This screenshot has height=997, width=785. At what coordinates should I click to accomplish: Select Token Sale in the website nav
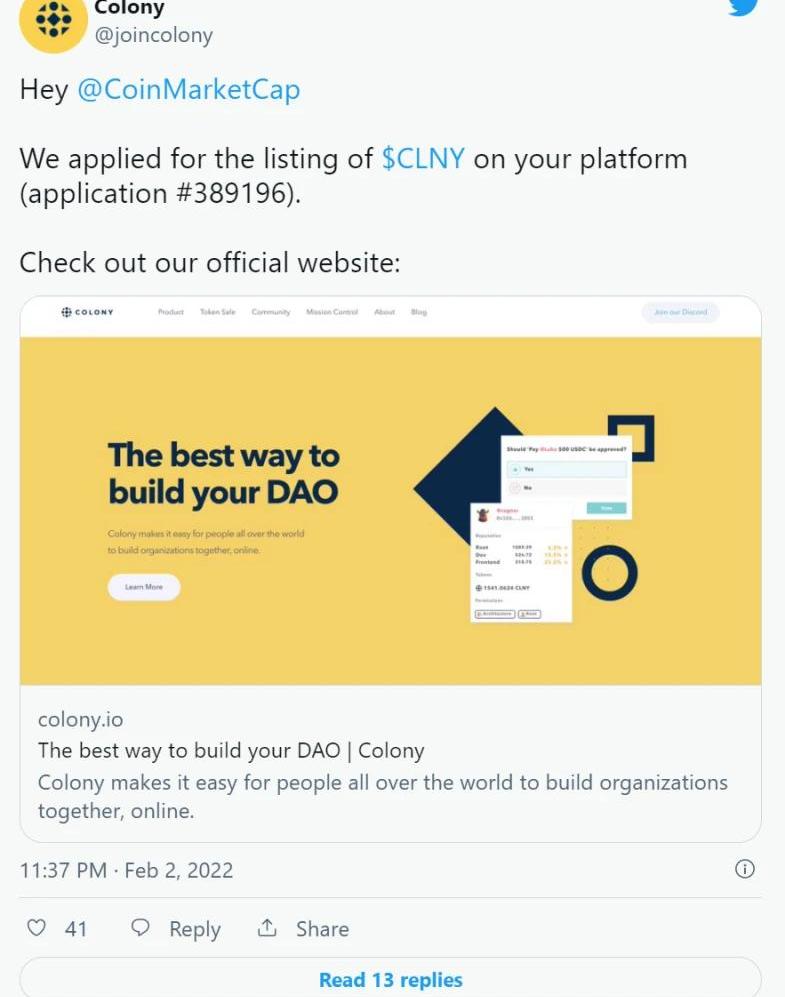coord(218,312)
